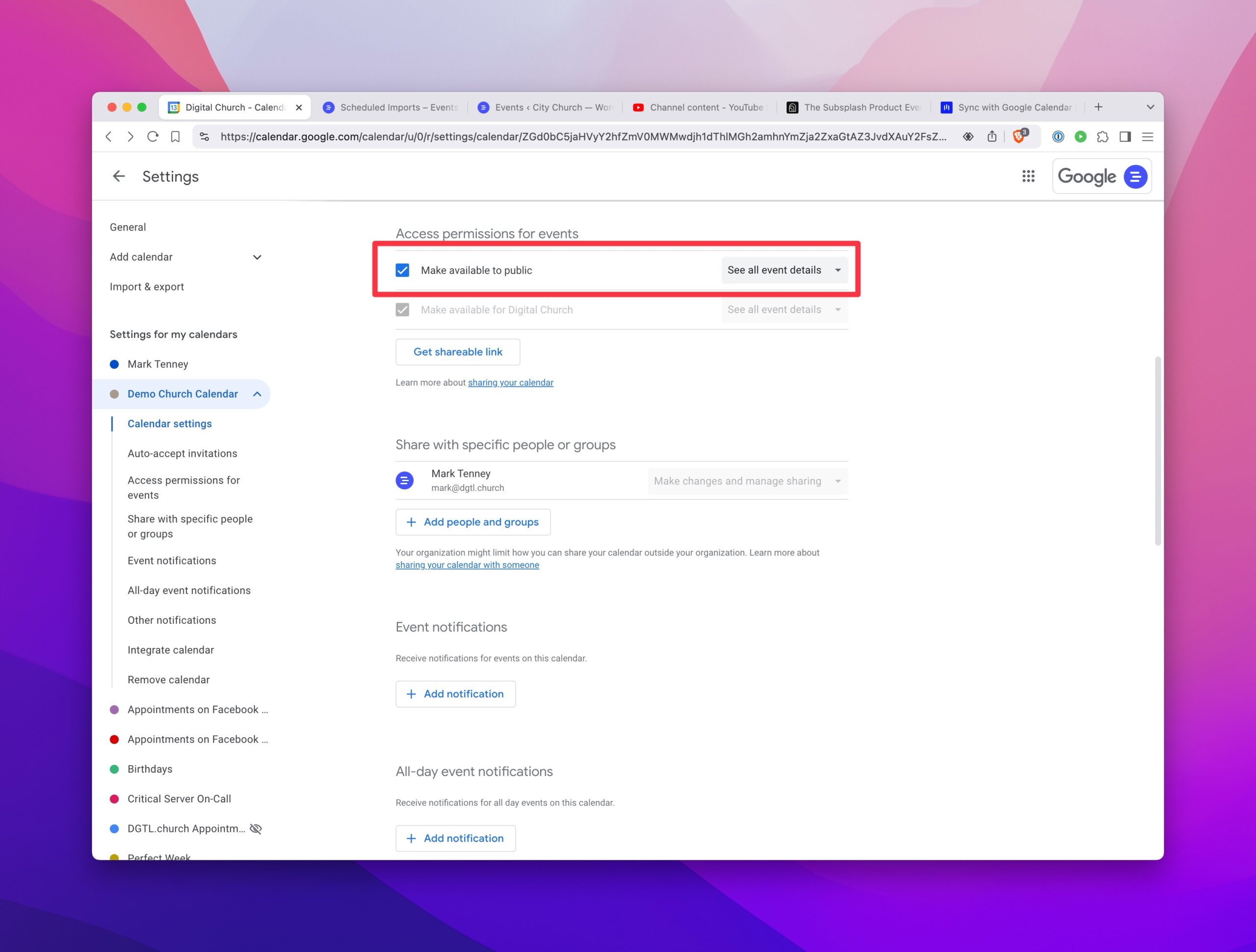
Task: Jump to Share with specific people or groups in sidebar
Action: [x=190, y=526]
